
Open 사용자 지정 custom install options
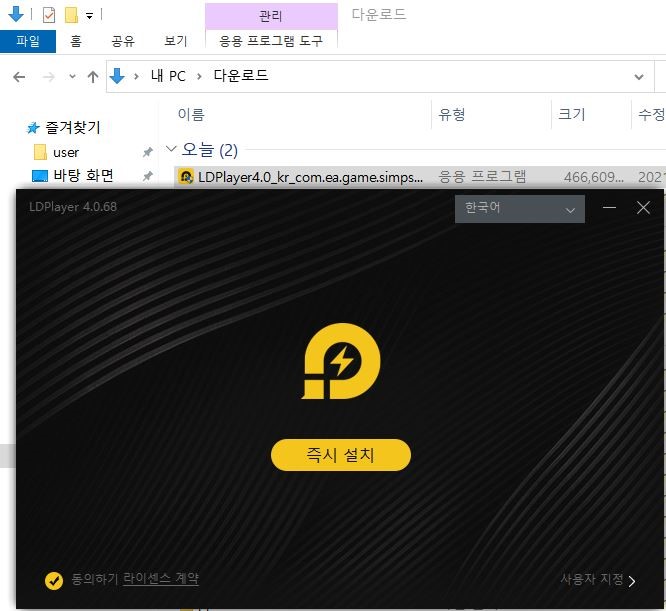598,579
